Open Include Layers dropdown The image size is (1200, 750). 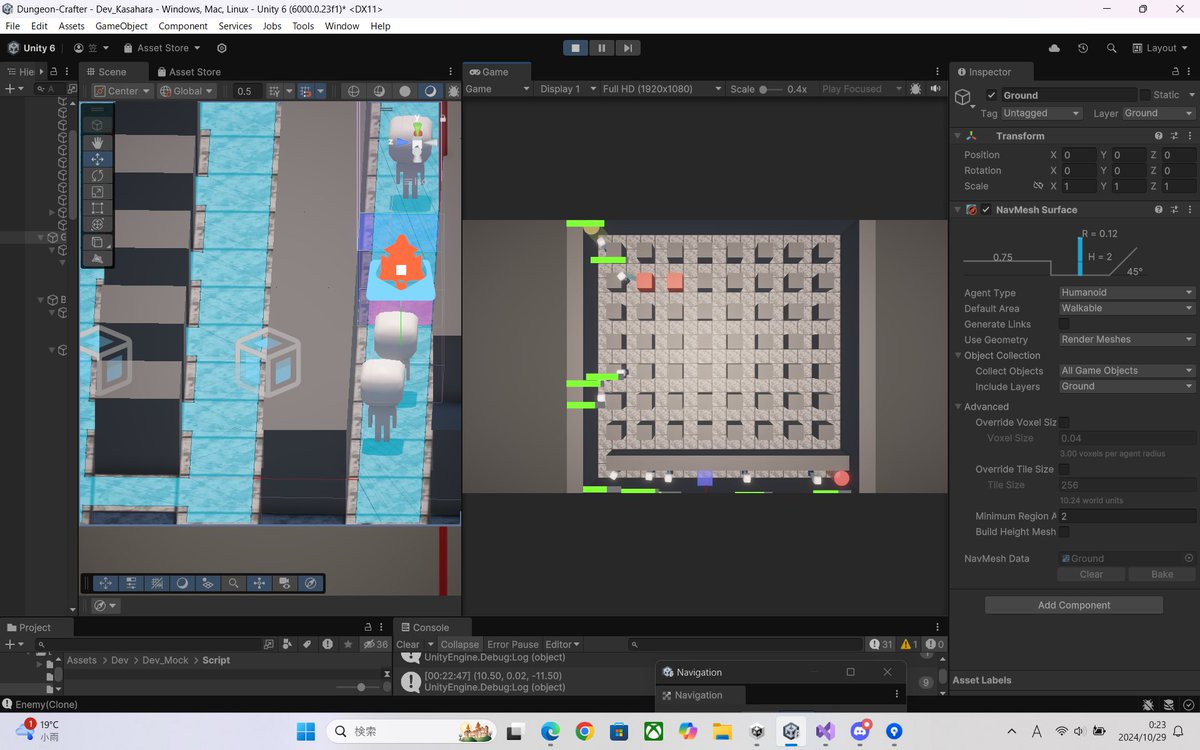pos(1127,386)
